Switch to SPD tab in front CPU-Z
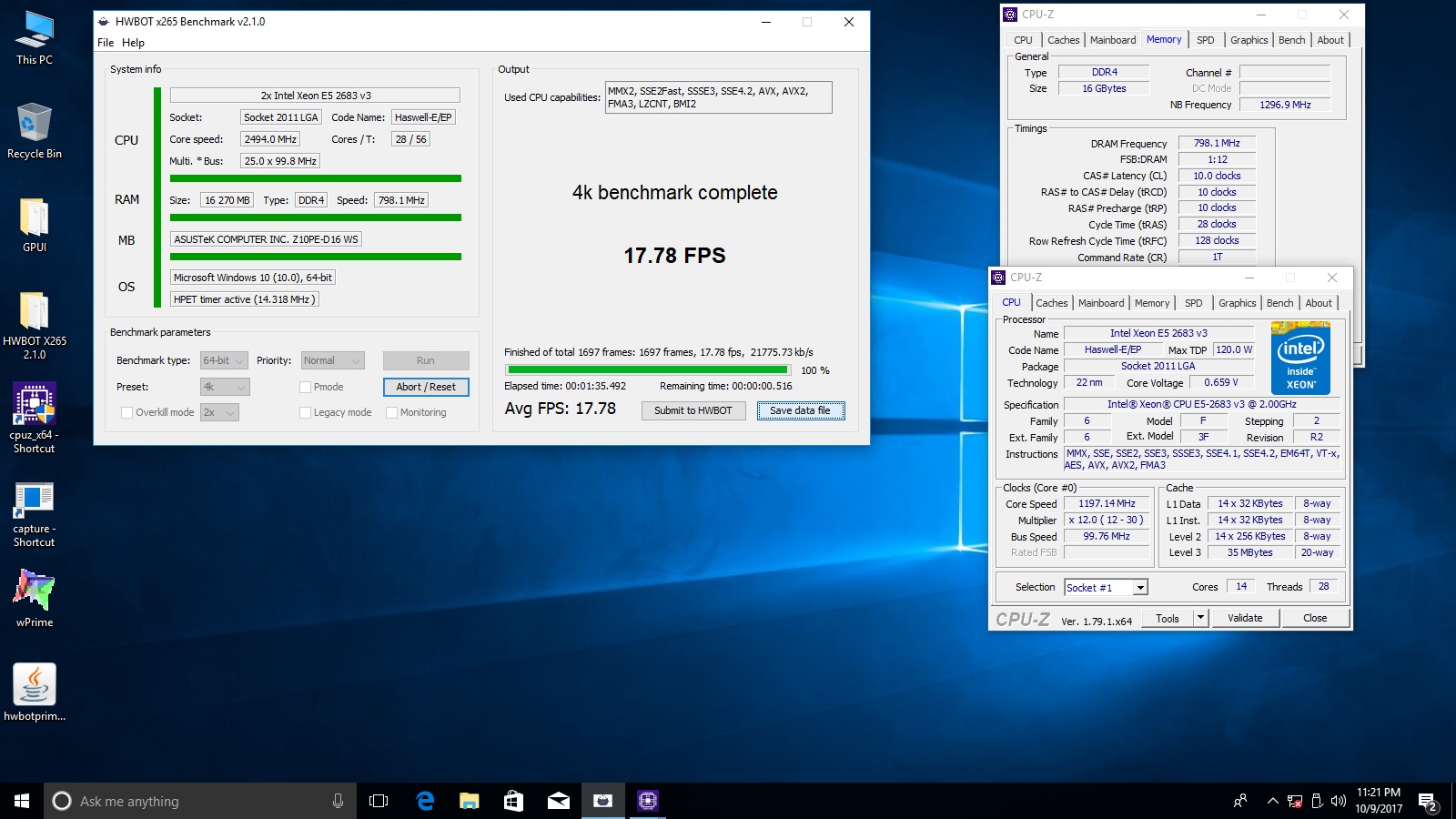Screen dimensions: 1456x819 (x=1193, y=303)
